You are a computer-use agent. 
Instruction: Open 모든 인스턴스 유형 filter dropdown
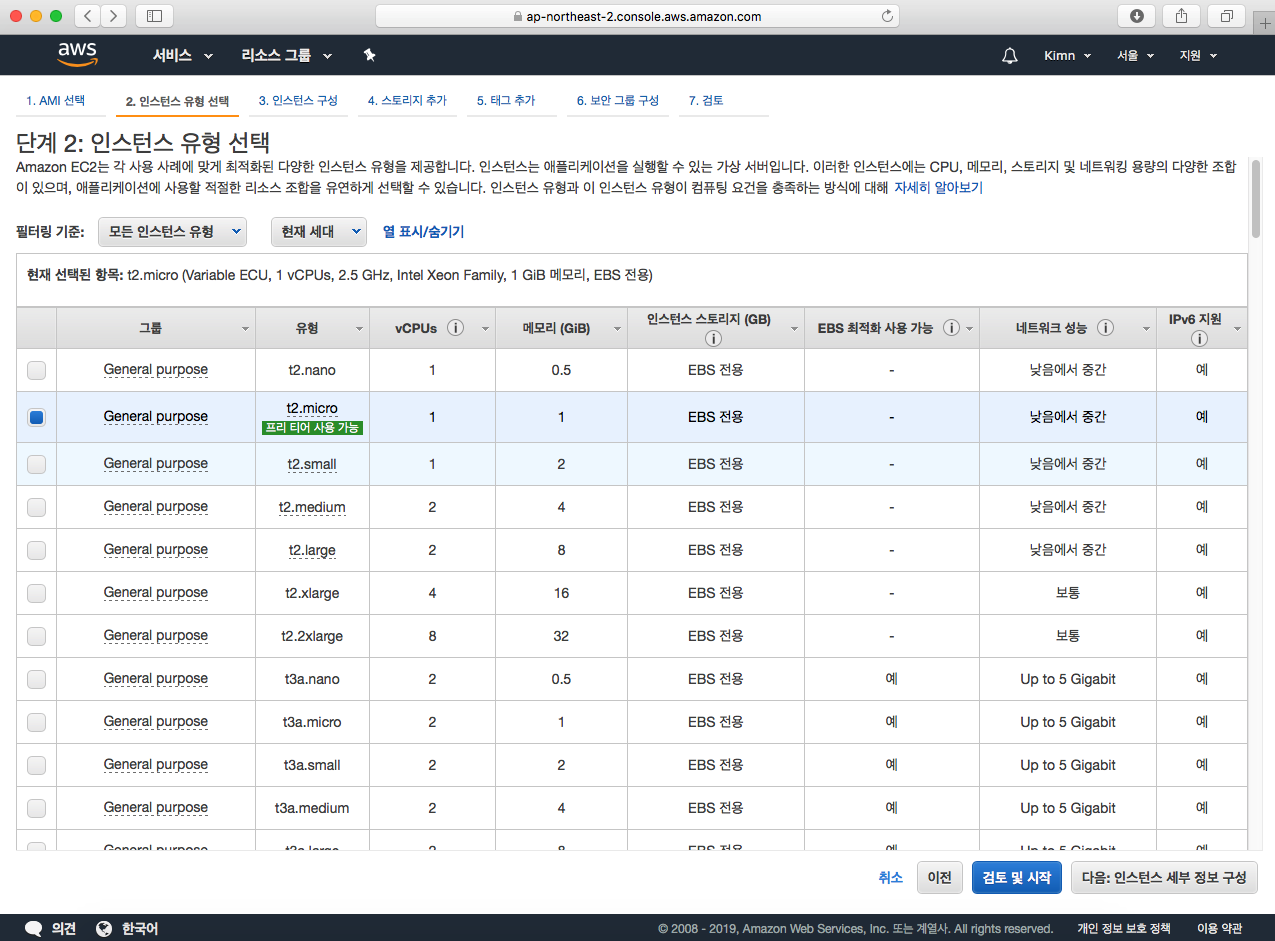click(x=172, y=231)
